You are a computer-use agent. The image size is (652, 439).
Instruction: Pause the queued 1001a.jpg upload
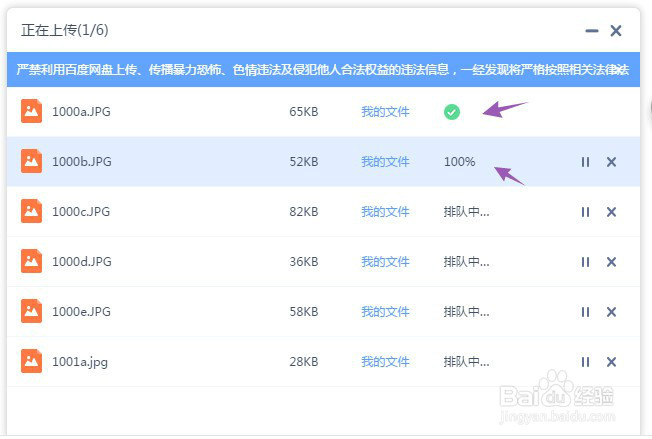[x=586, y=362]
